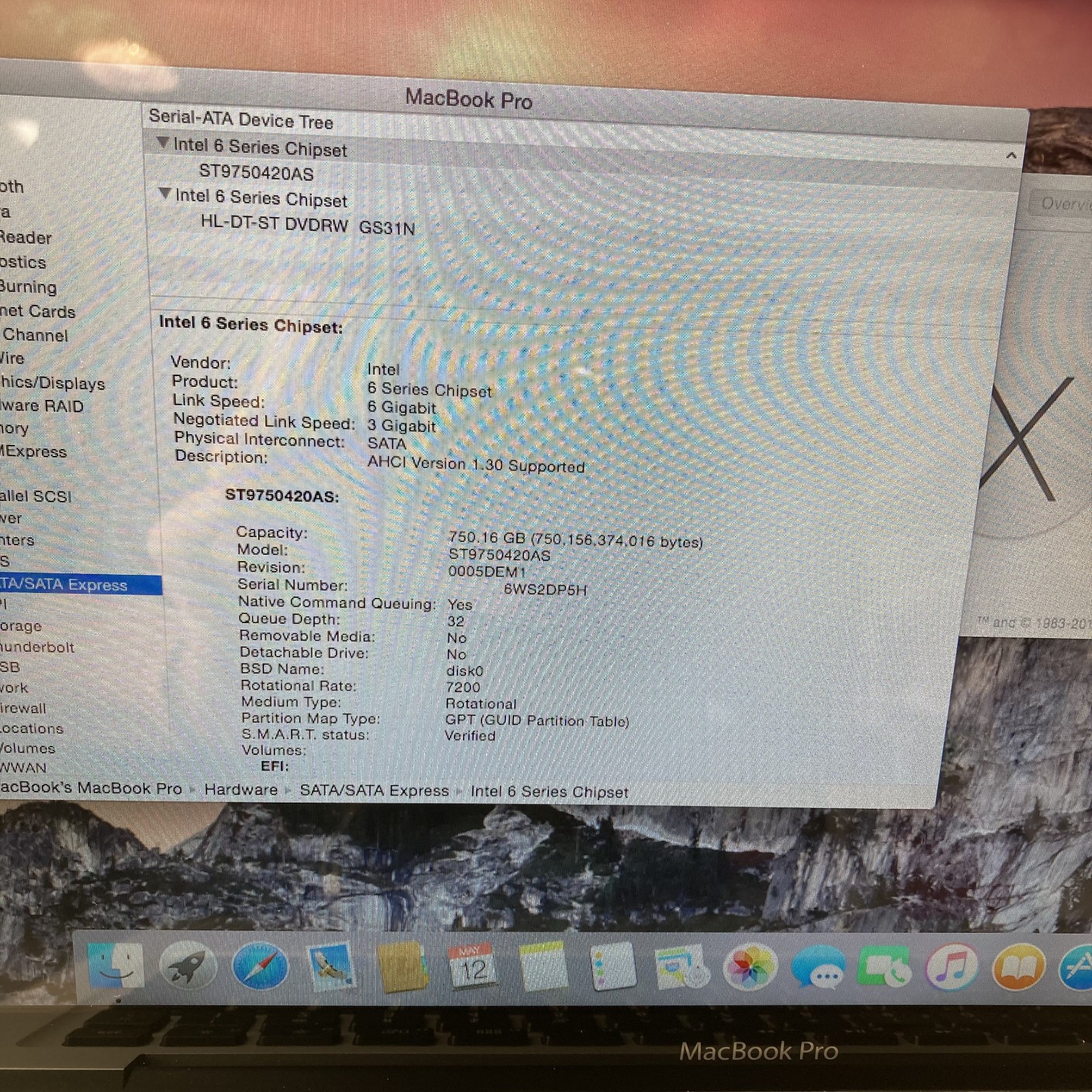This screenshot has height=1092, width=1092.
Task: Click serial number 6WS2DP5H
Action: point(545,590)
